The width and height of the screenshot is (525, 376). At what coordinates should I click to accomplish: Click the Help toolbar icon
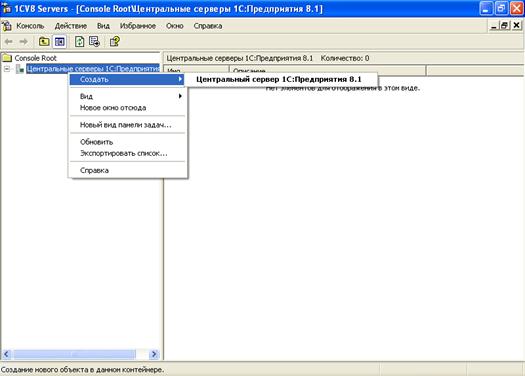coord(115,42)
